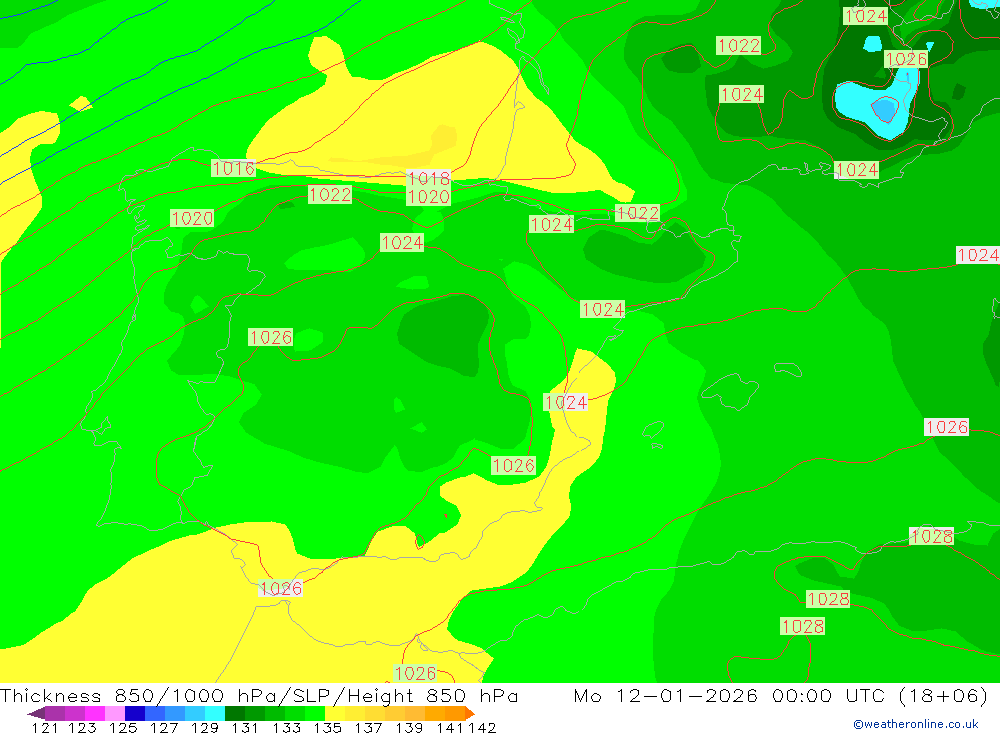Click the 1026 label next to the cyan patch

[x=906, y=59]
